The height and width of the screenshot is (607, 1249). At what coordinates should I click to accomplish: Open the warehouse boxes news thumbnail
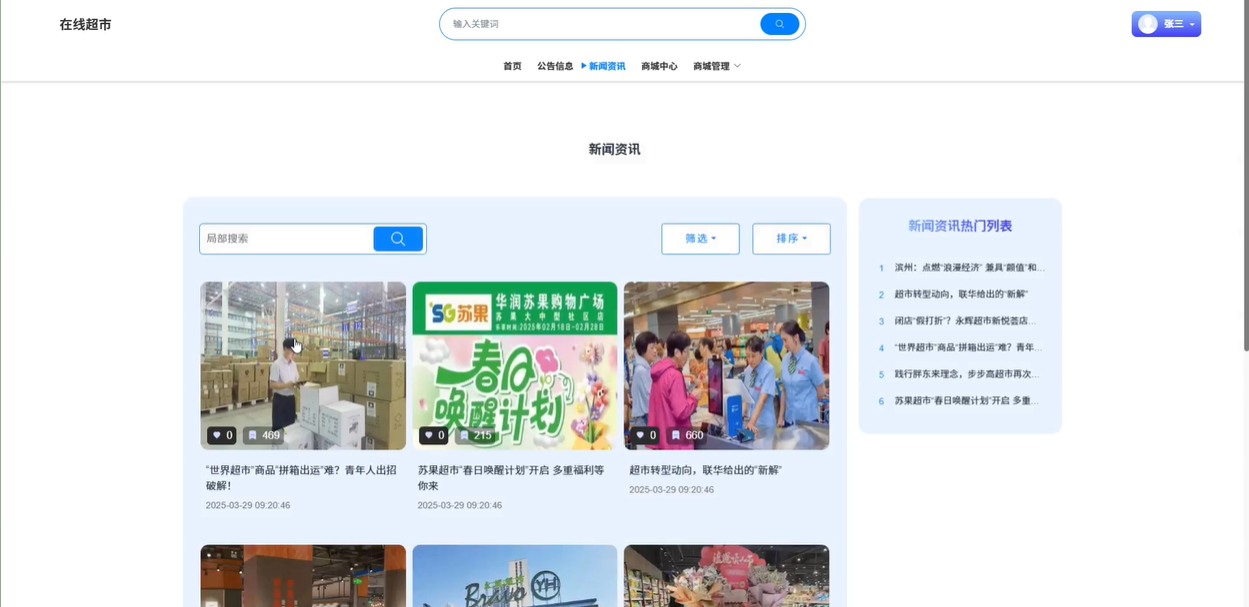tap(303, 365)
